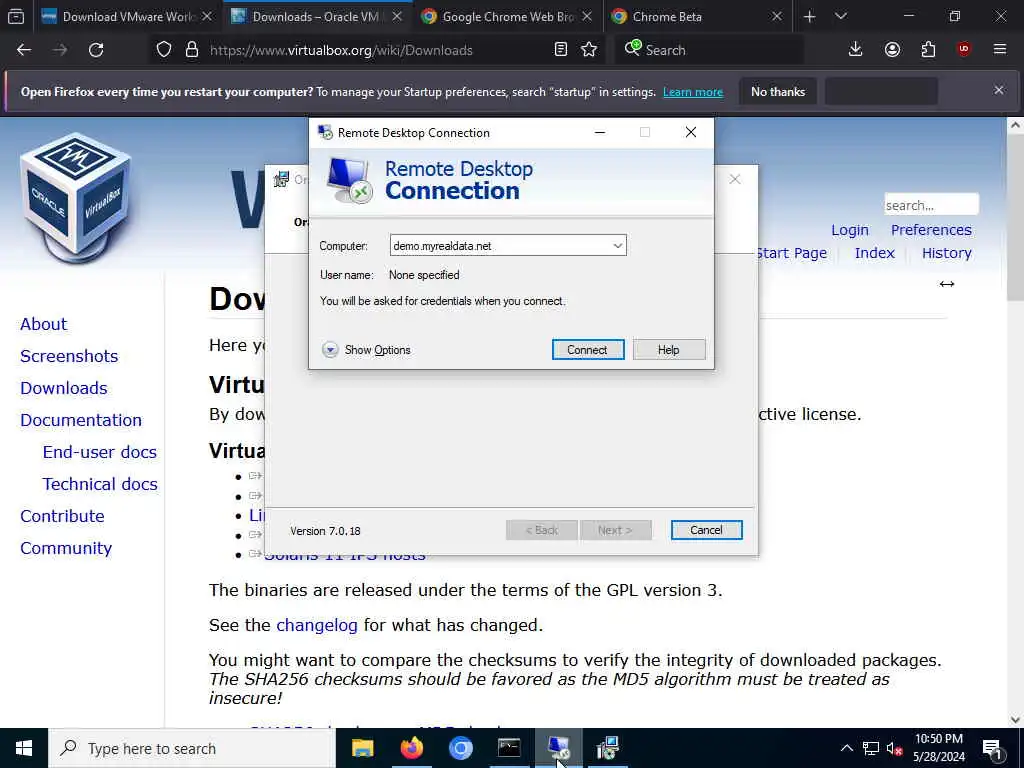The image size is (1024, 768).
Task: Switch to Google Chrome Web Browser tab
Action: pos(506,16)
